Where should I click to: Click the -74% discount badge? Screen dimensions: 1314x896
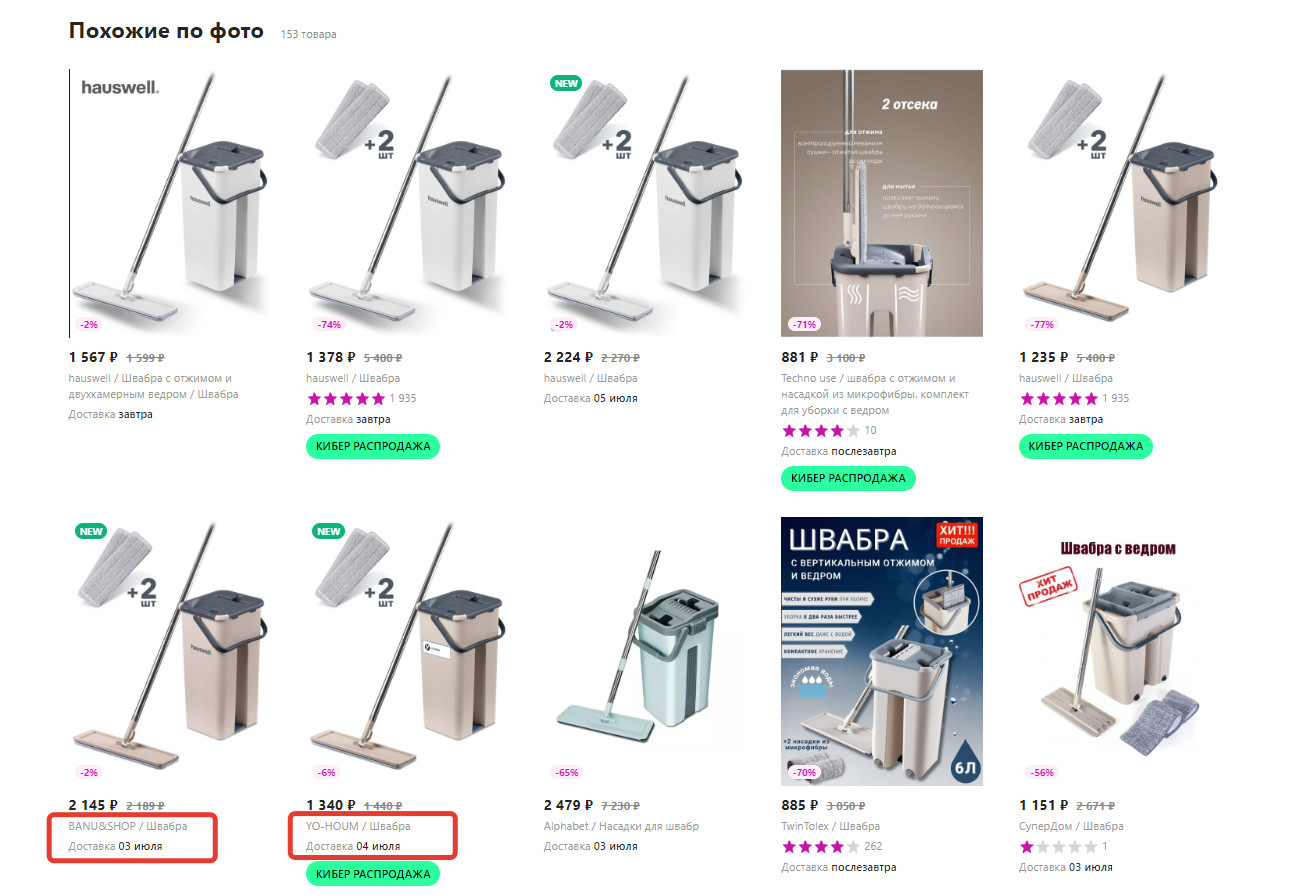coord(328,324)
